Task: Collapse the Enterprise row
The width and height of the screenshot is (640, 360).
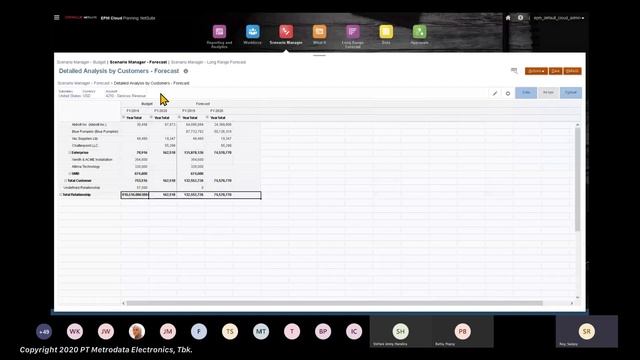Action: click(x=69, y=153)
